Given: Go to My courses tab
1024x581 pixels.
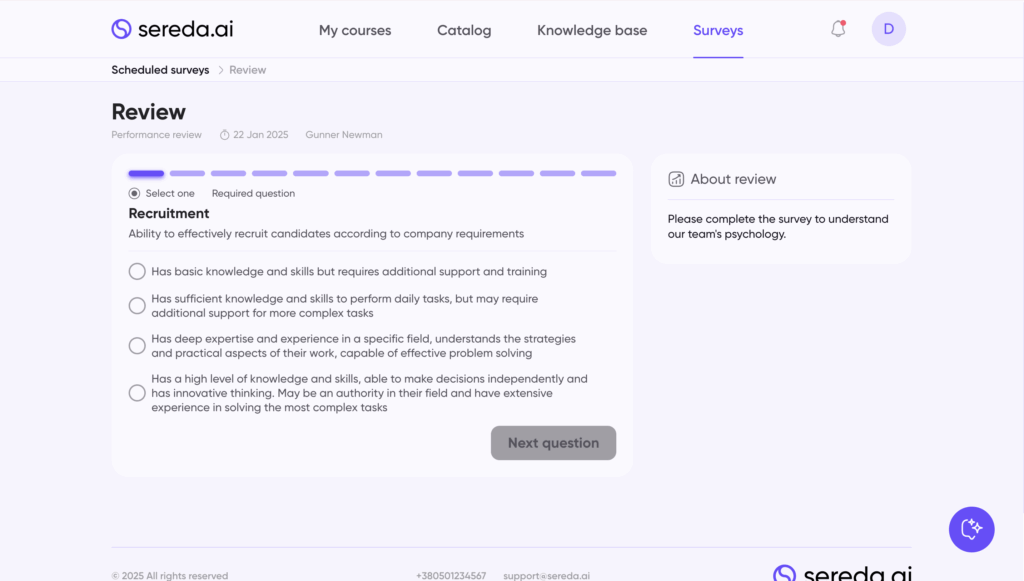Looking at the screenshot, I should [x=355, y=30].
